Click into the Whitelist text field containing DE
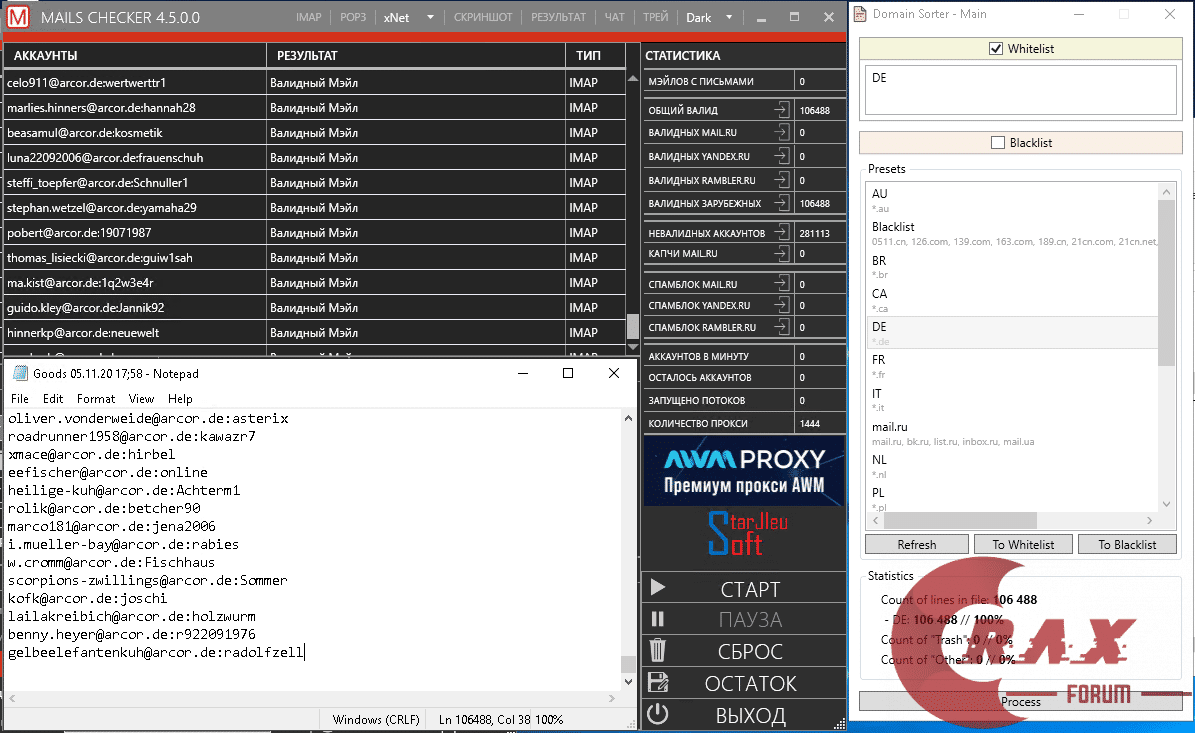Screen dimensions: 1195x733 pyautogui.click(x=1020, y=90)
